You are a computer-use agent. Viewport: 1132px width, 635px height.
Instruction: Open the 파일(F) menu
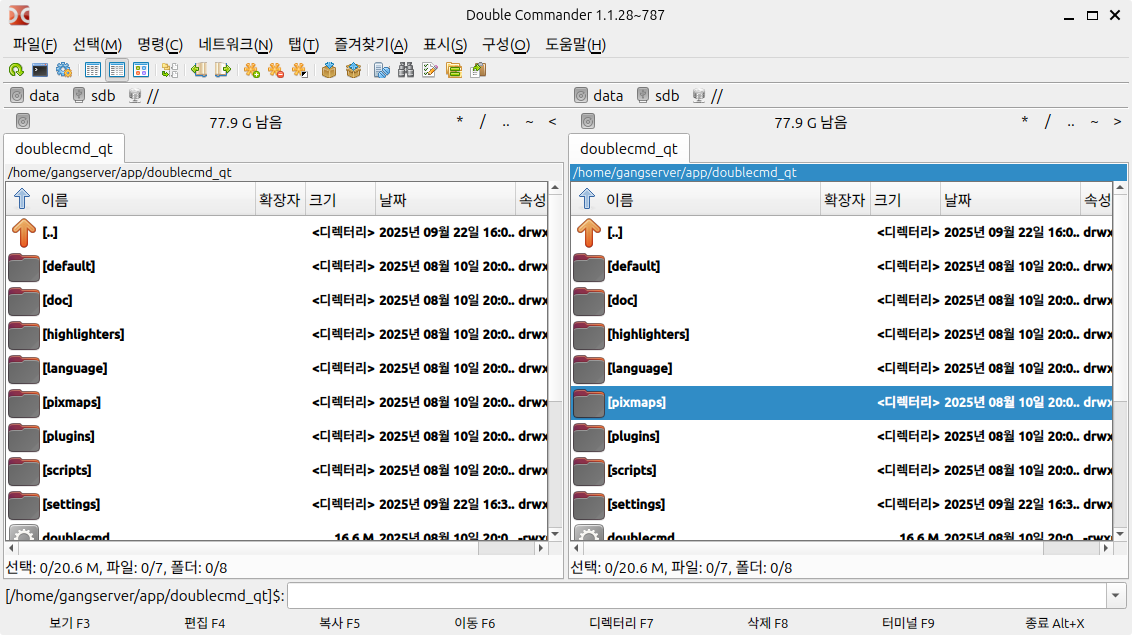[35, 45]
